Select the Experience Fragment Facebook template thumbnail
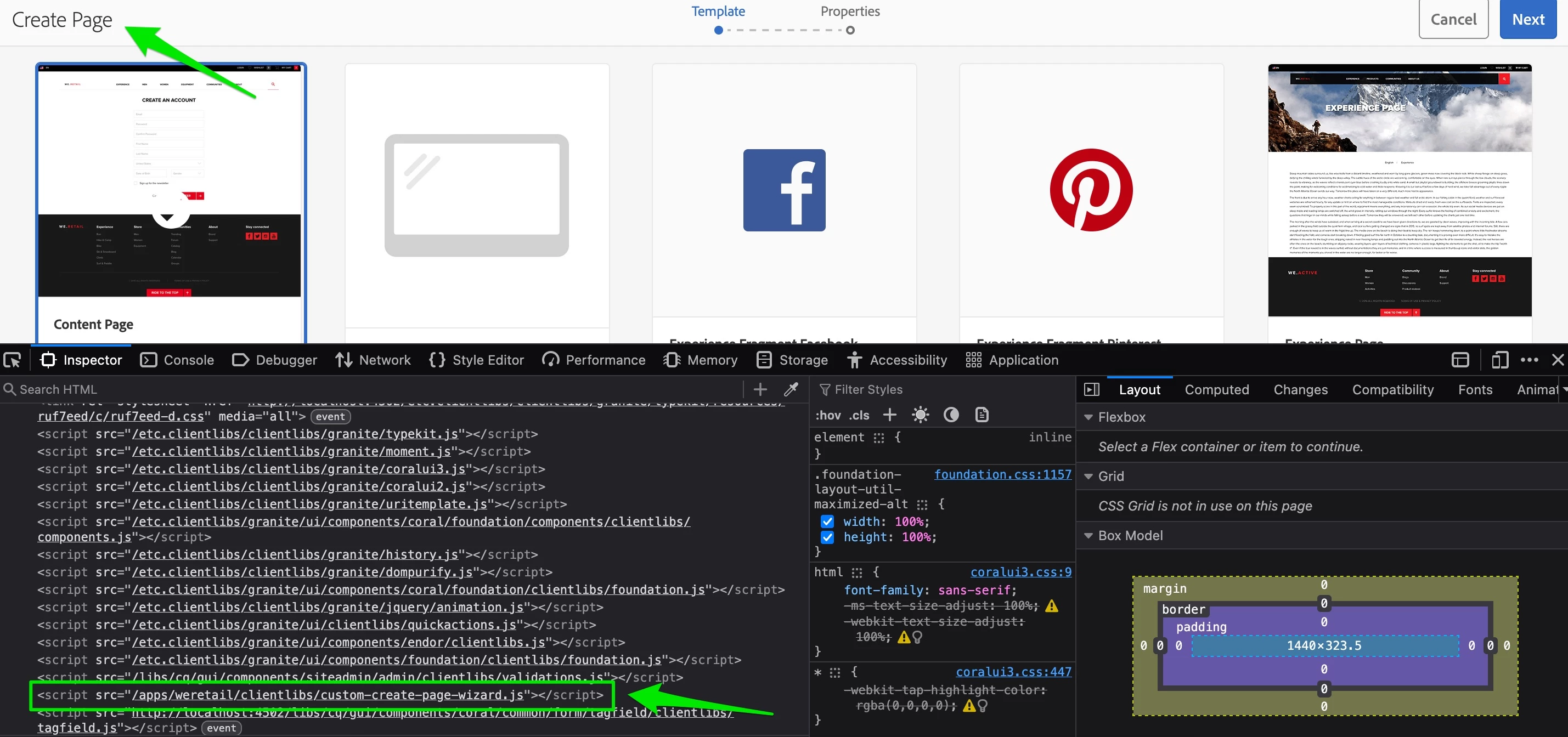Screen dimensions: 1568x737 [783, 190]
